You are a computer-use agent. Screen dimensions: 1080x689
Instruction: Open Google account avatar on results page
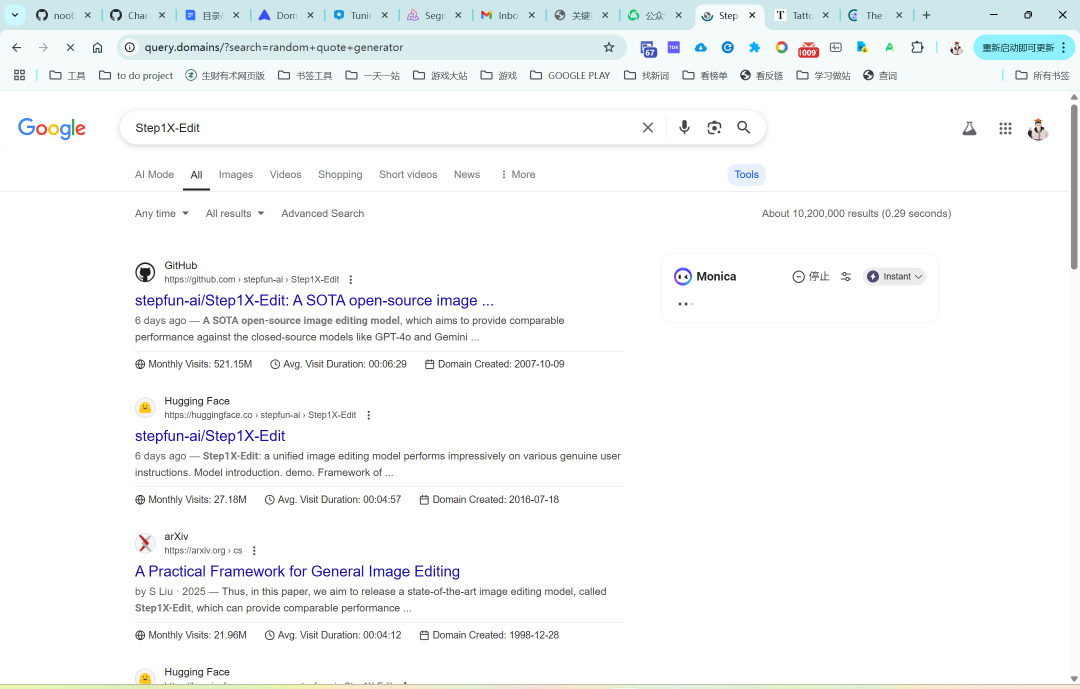click(x=1038, y=129)
